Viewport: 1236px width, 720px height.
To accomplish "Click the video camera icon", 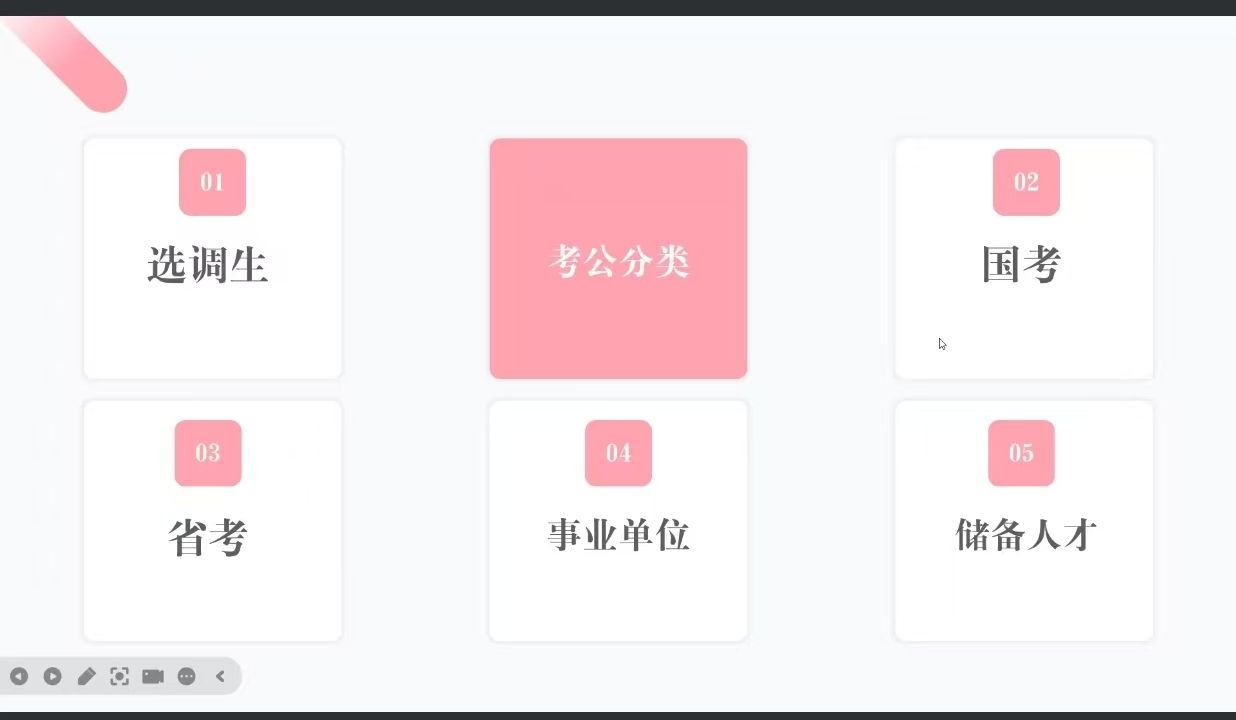I will coord(153,677).
